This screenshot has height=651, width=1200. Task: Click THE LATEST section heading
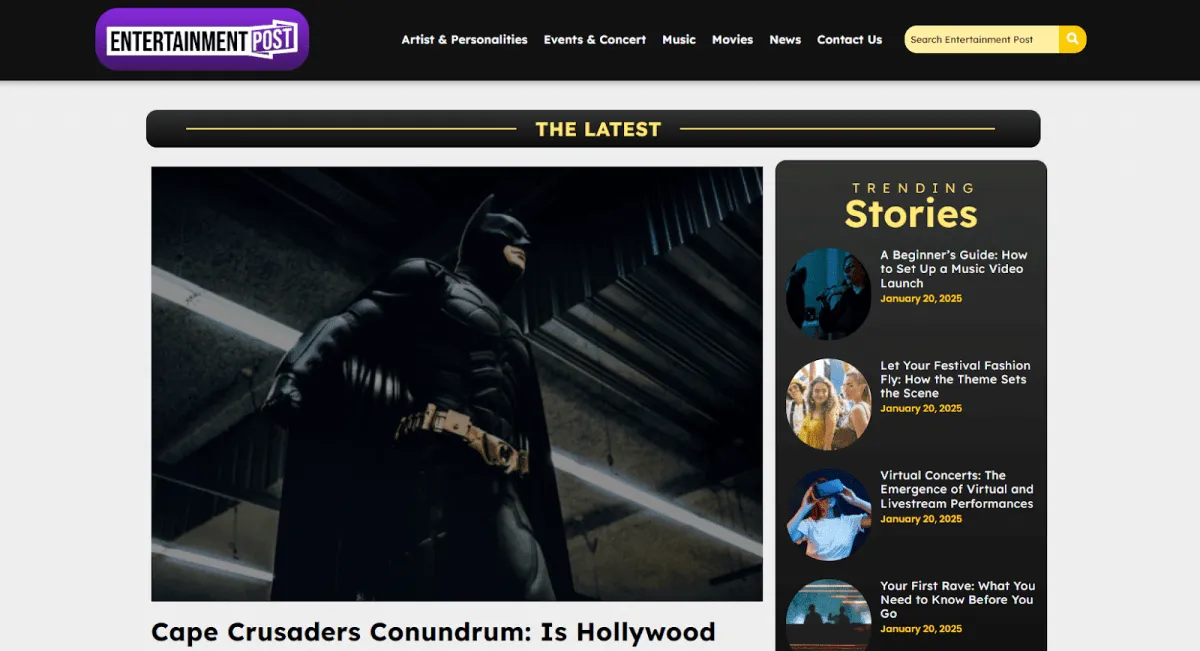click(x=598, y=129)
